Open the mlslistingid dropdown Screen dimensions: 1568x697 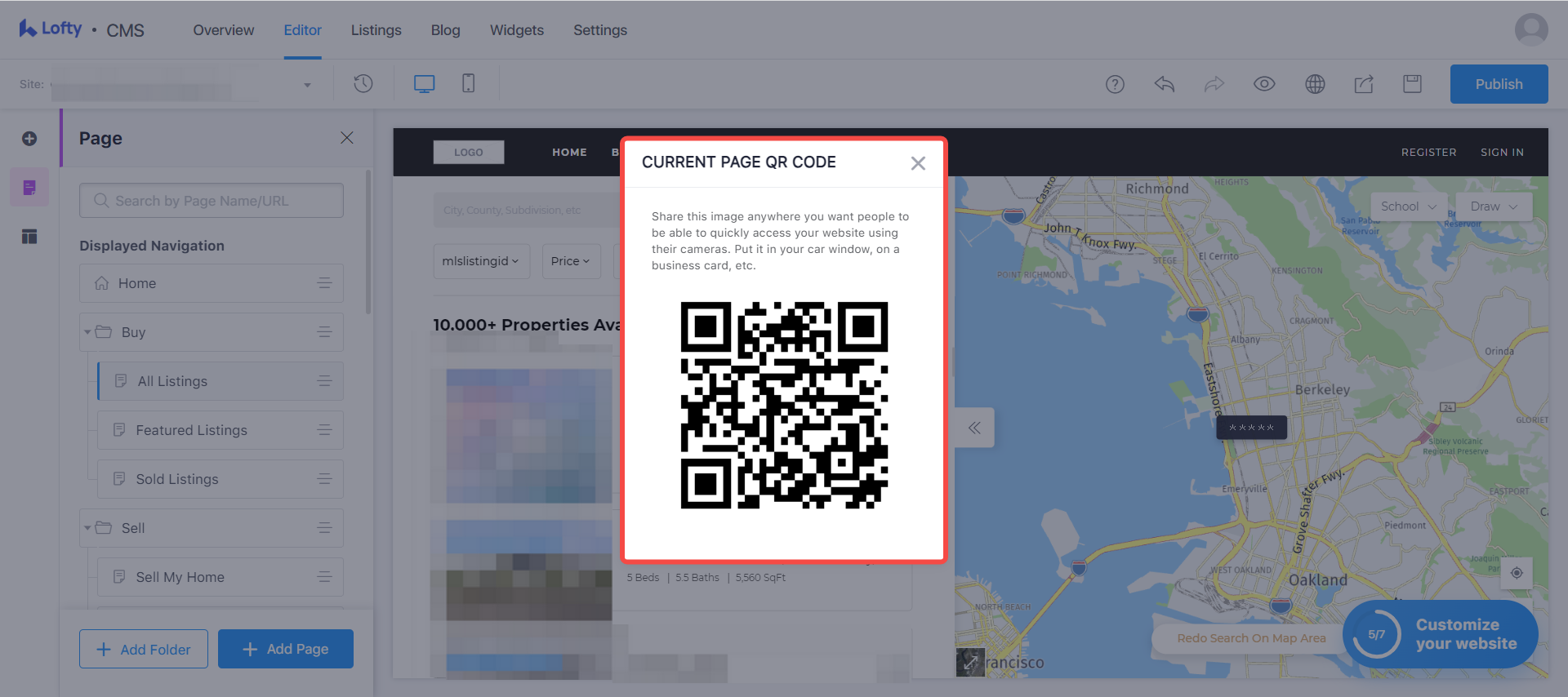coord(481,261)
